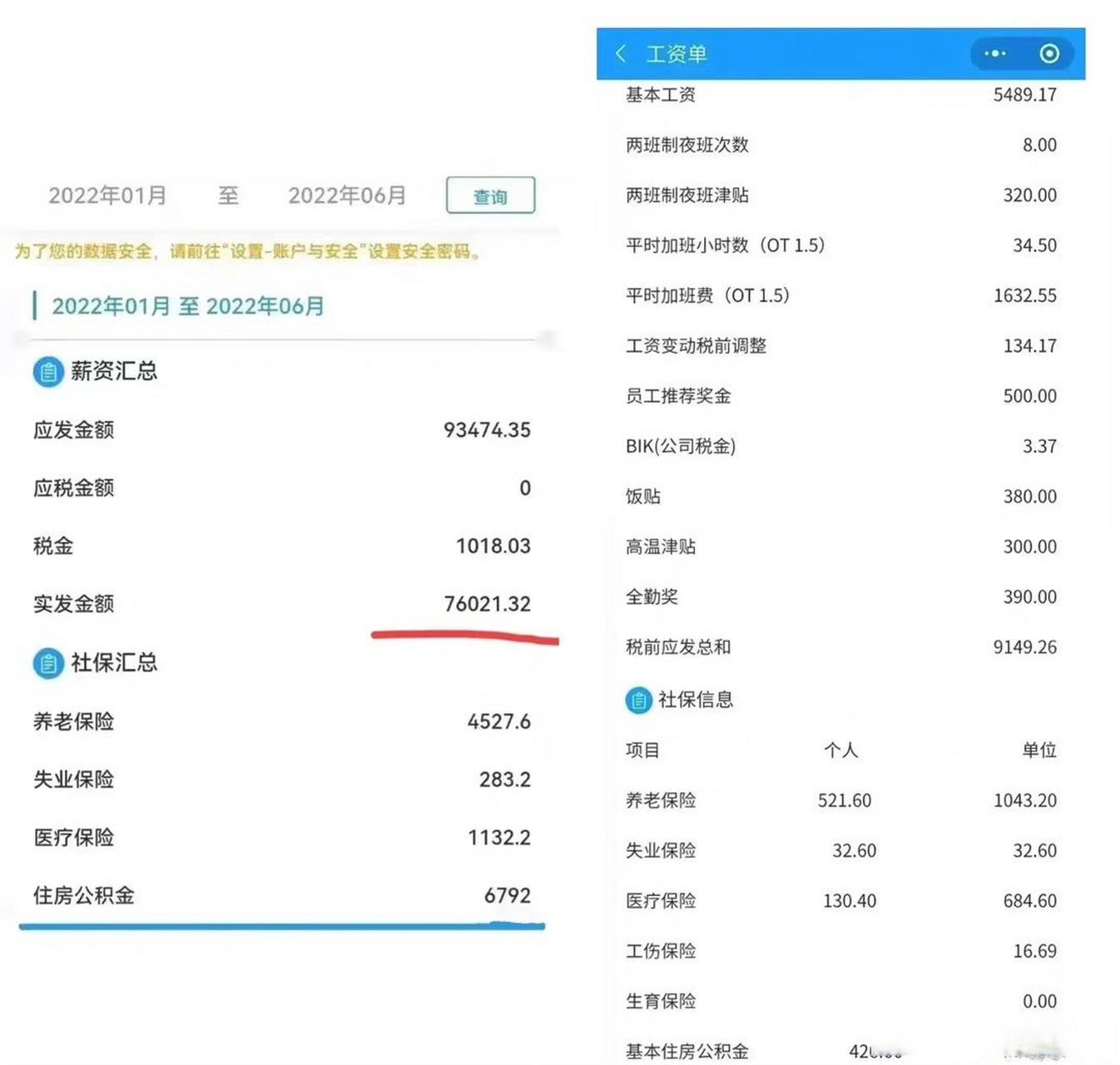1120x1065 pixels.
Task: Click the 工伤保险 row in 社保信息
Action: (832, 951)
